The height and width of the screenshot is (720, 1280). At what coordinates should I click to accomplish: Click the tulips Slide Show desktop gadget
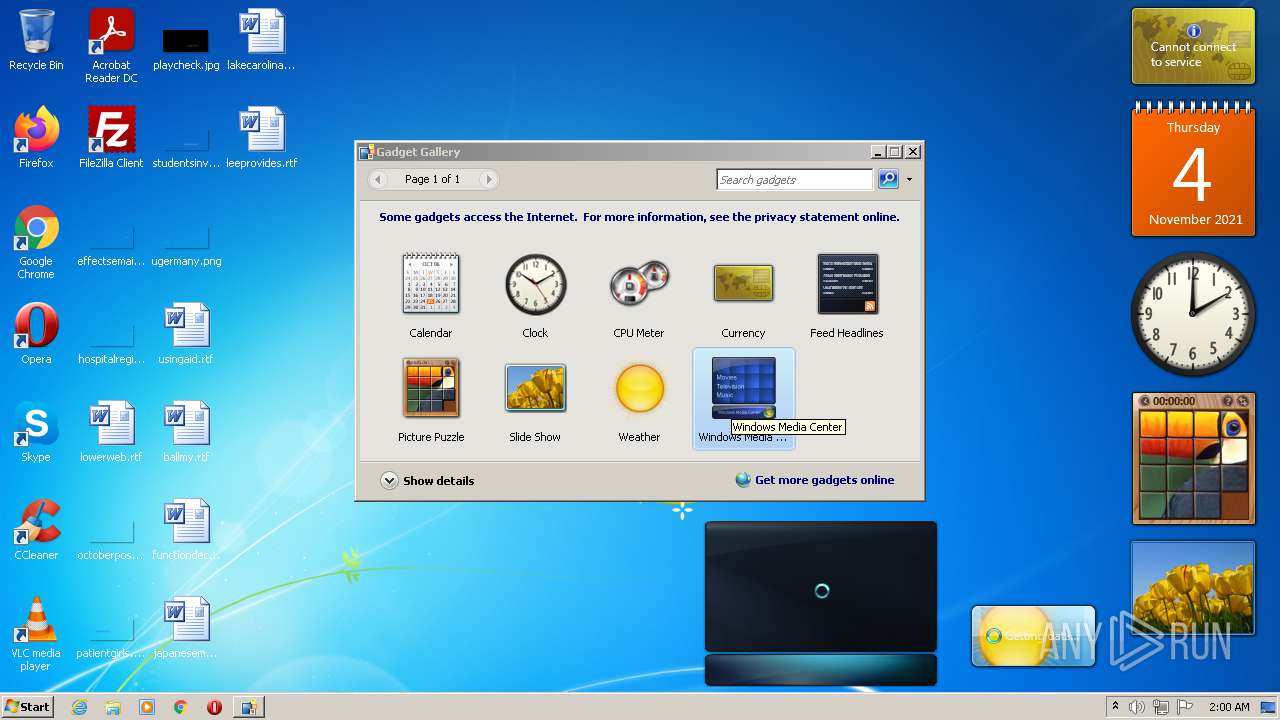1193,588
